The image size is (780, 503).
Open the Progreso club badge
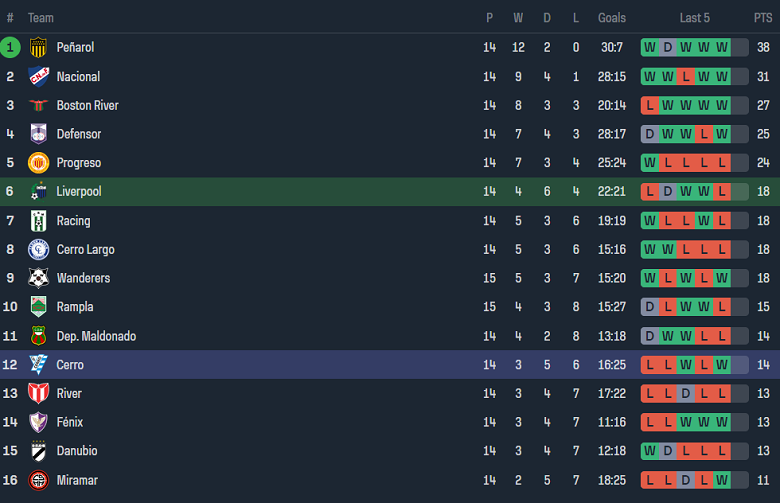point(39,163)
